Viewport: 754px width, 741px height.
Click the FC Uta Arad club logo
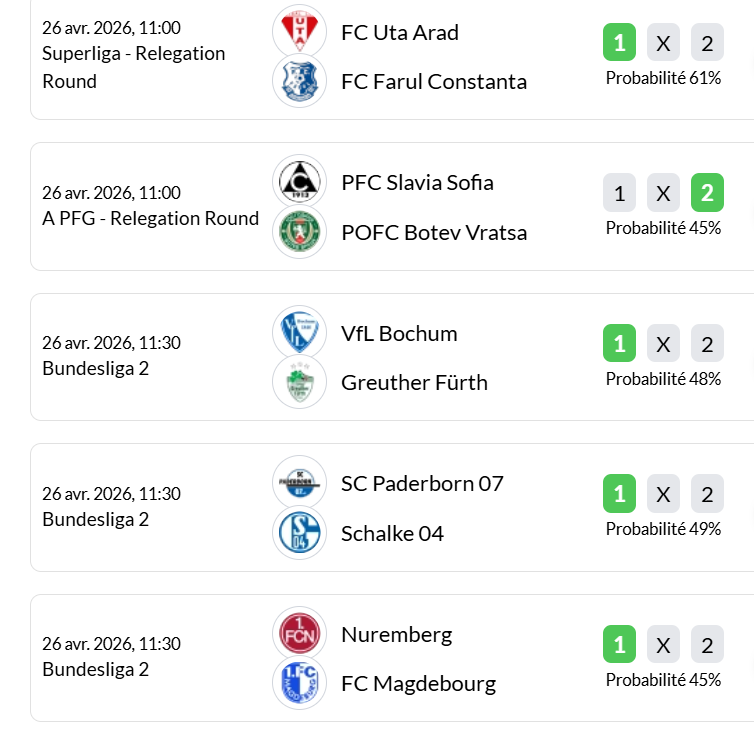(x=299, y=31)
